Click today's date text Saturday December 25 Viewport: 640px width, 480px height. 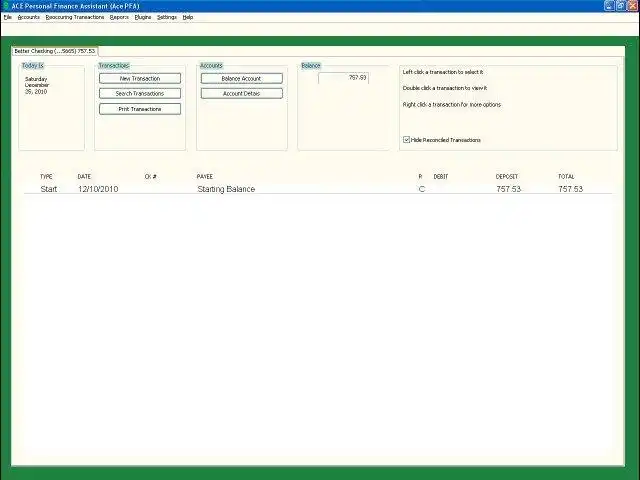tap(37, 85)
